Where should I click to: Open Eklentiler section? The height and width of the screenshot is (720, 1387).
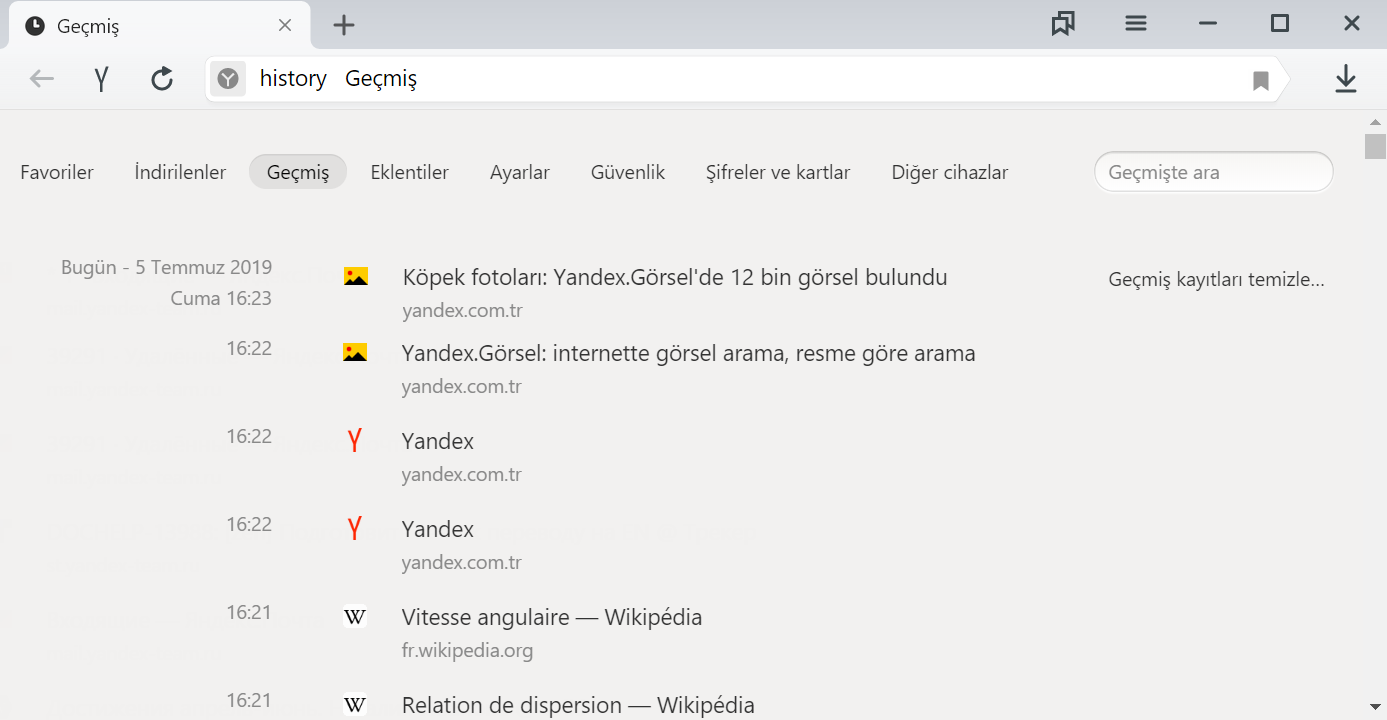pos(410,172)
